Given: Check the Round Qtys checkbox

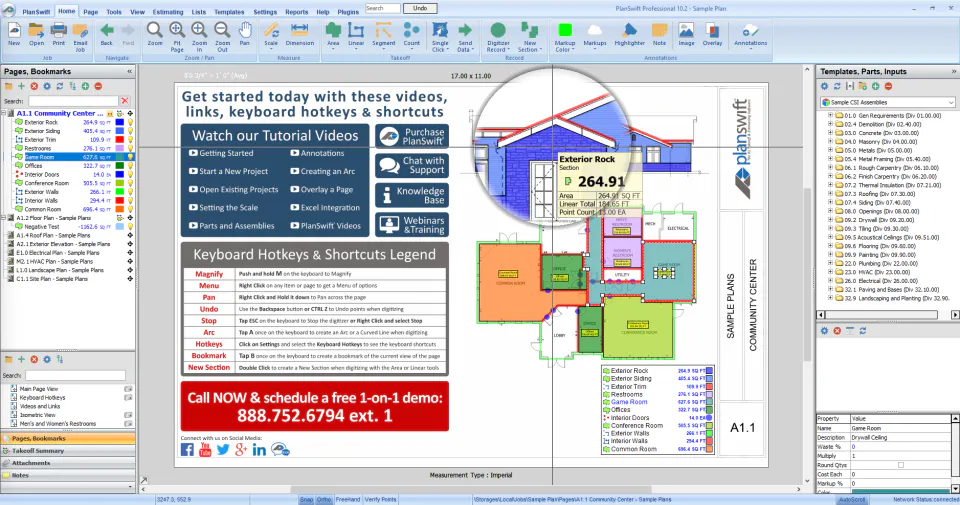Looking at the screenshot, I should 901,465.
